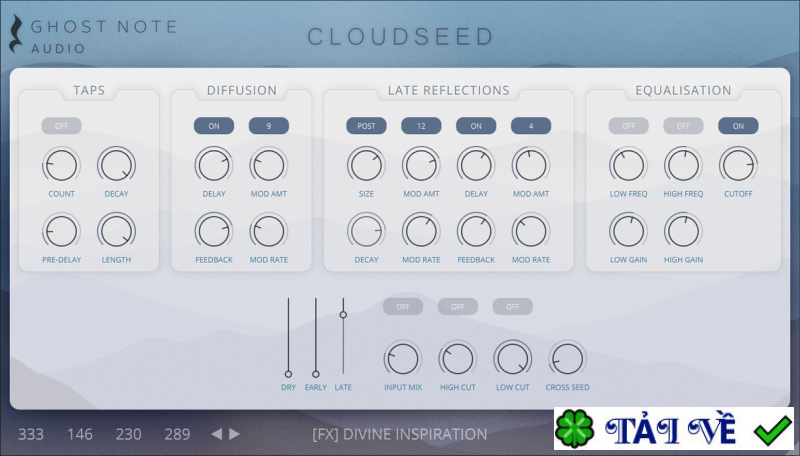Click the Late Reflections DELAY knob
This screenshot has width=800, height=456.
point(476,165)
